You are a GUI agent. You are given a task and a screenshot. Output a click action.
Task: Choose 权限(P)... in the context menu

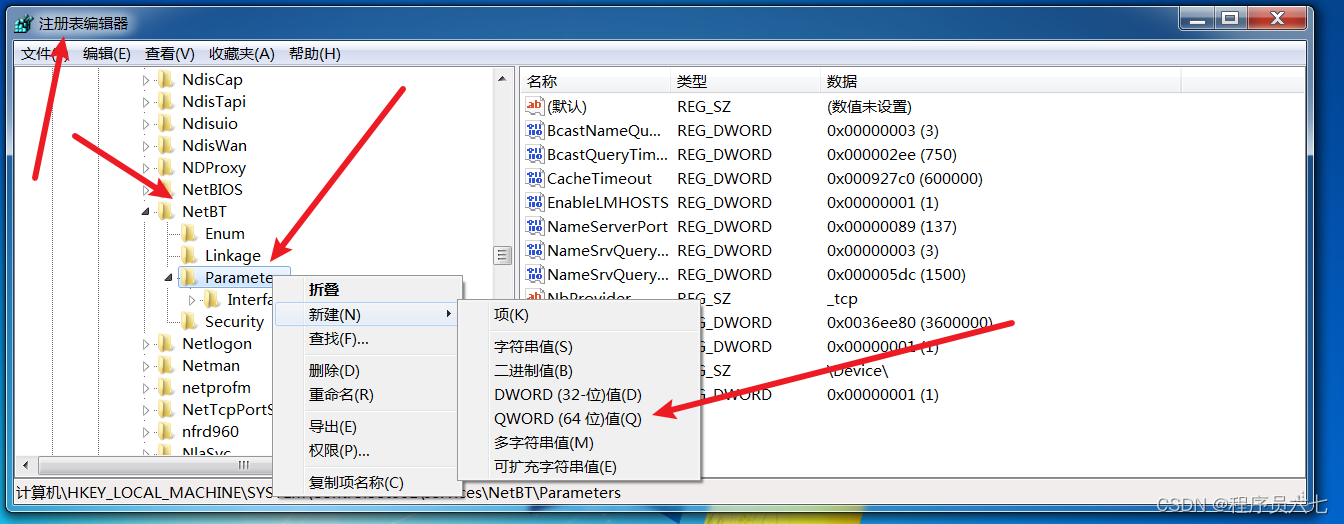[x=367, y=451]
